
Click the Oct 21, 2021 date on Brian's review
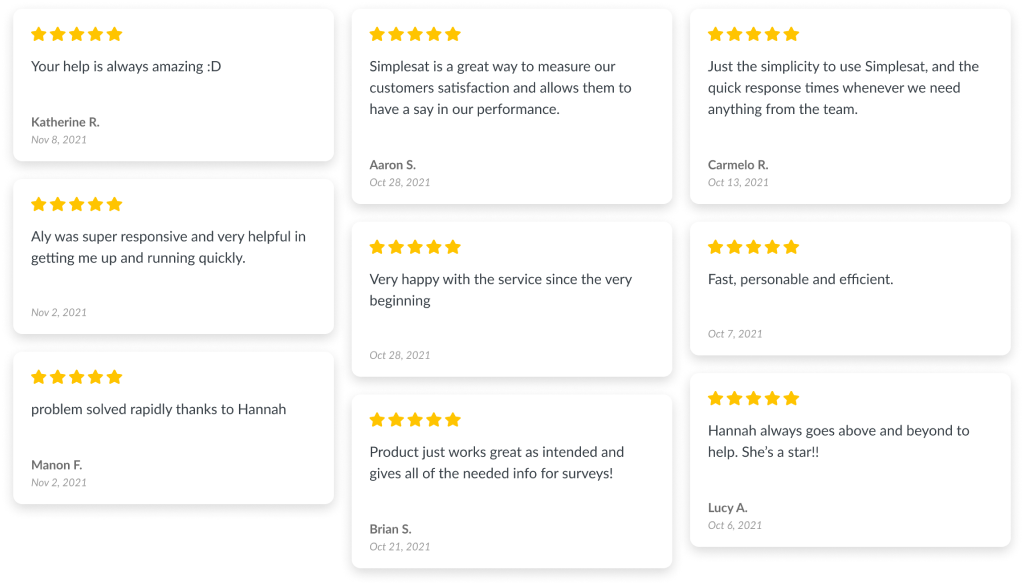pos(400,547)
